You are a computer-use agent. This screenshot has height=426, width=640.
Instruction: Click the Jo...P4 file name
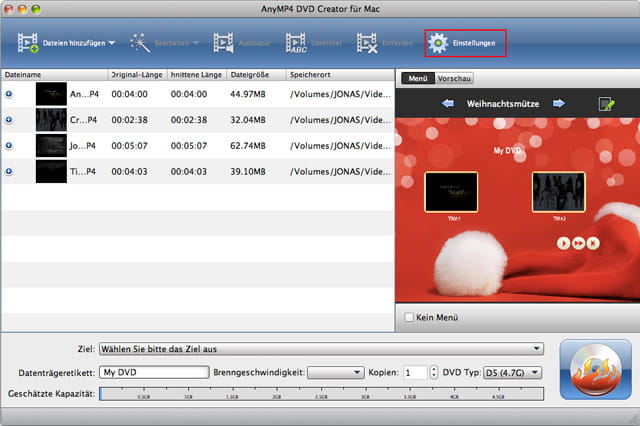coord(83,145)
